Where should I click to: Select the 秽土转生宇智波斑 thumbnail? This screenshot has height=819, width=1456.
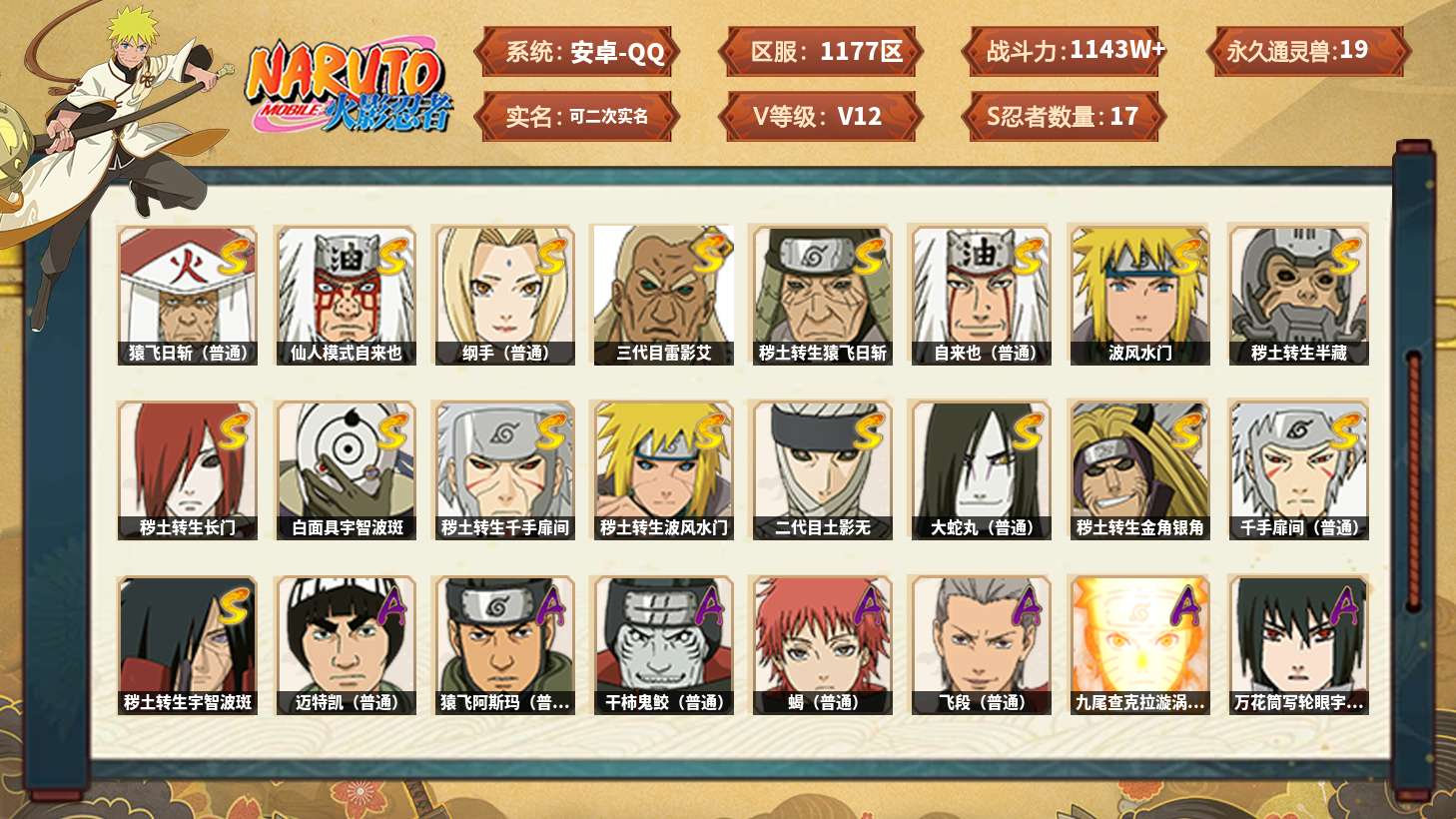coord(187,645)
